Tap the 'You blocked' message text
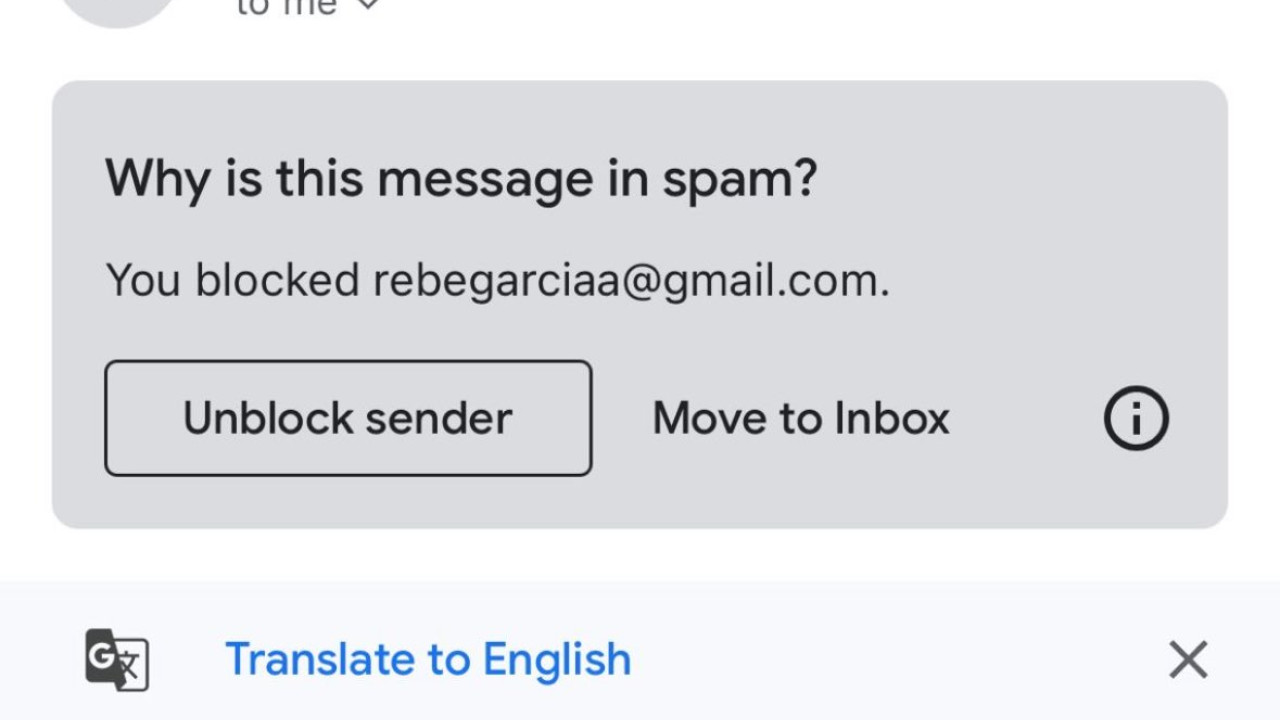 [x=232, y=281]
